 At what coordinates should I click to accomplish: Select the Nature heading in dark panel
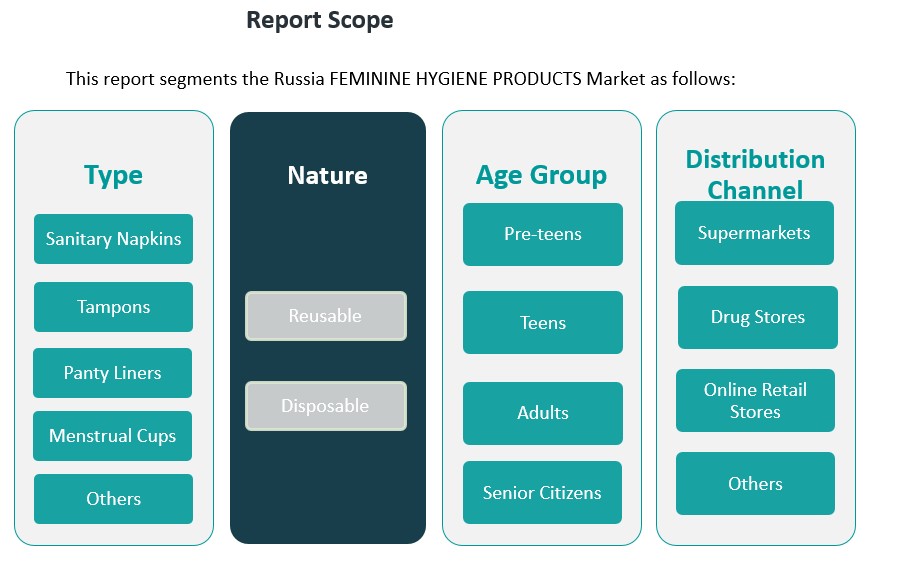pos(327,176)
